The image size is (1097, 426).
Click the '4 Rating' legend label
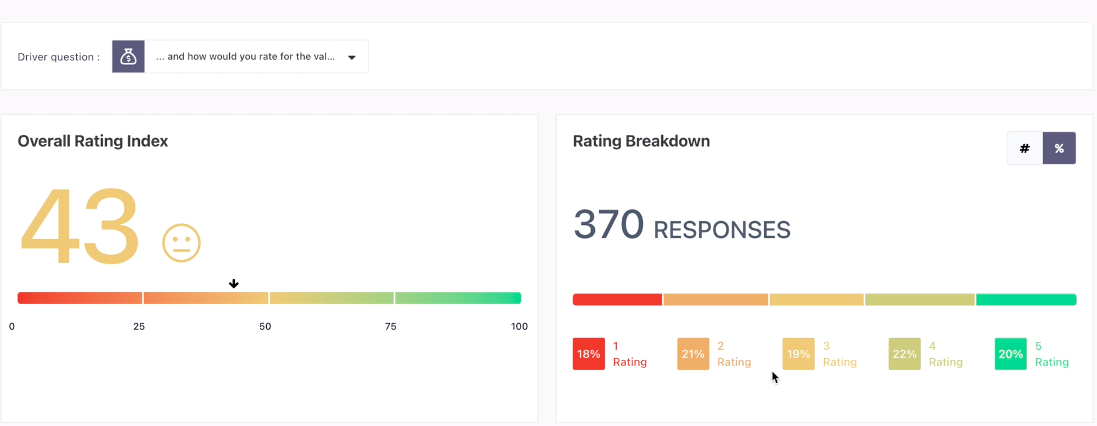(x=946, y=354)
